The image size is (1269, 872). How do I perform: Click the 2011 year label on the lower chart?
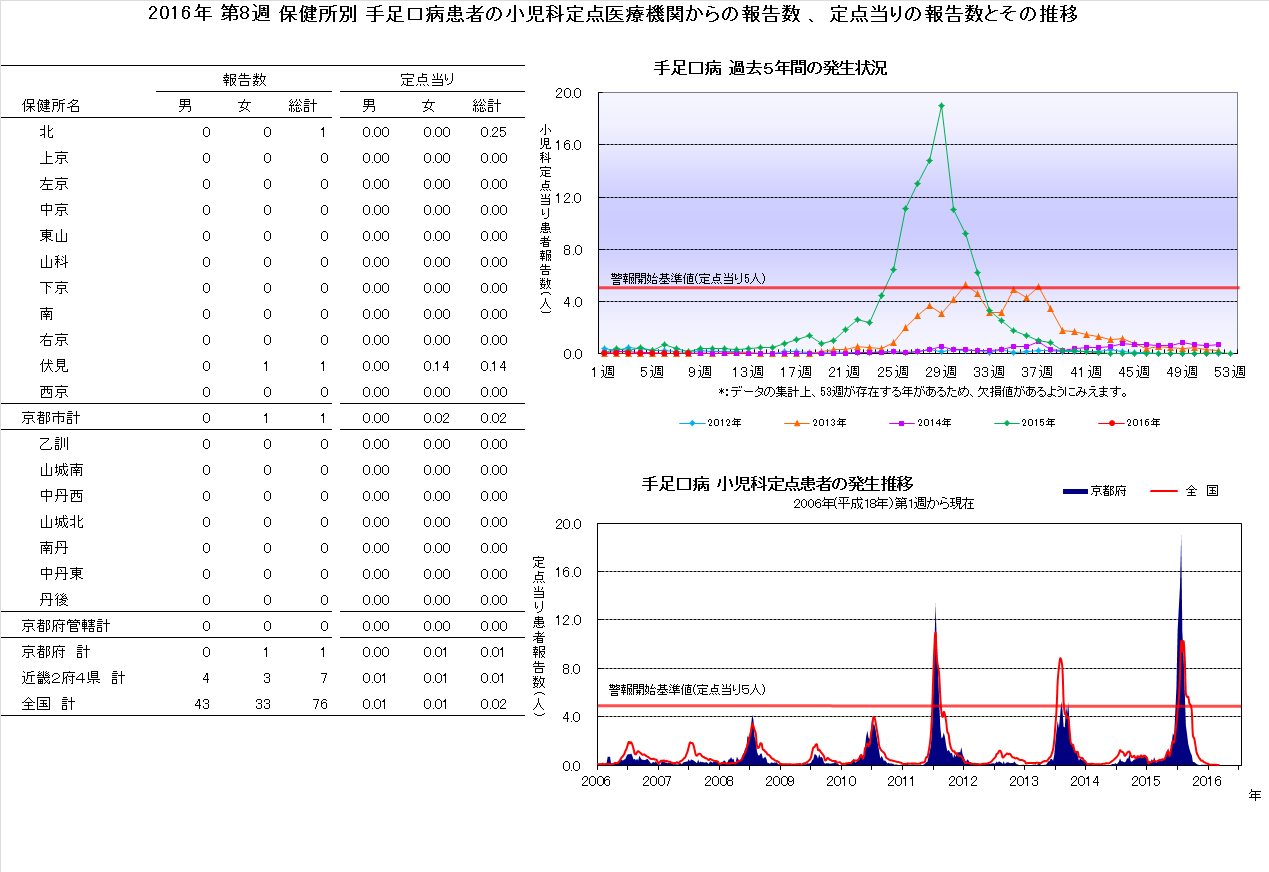[x=901, y=781]
